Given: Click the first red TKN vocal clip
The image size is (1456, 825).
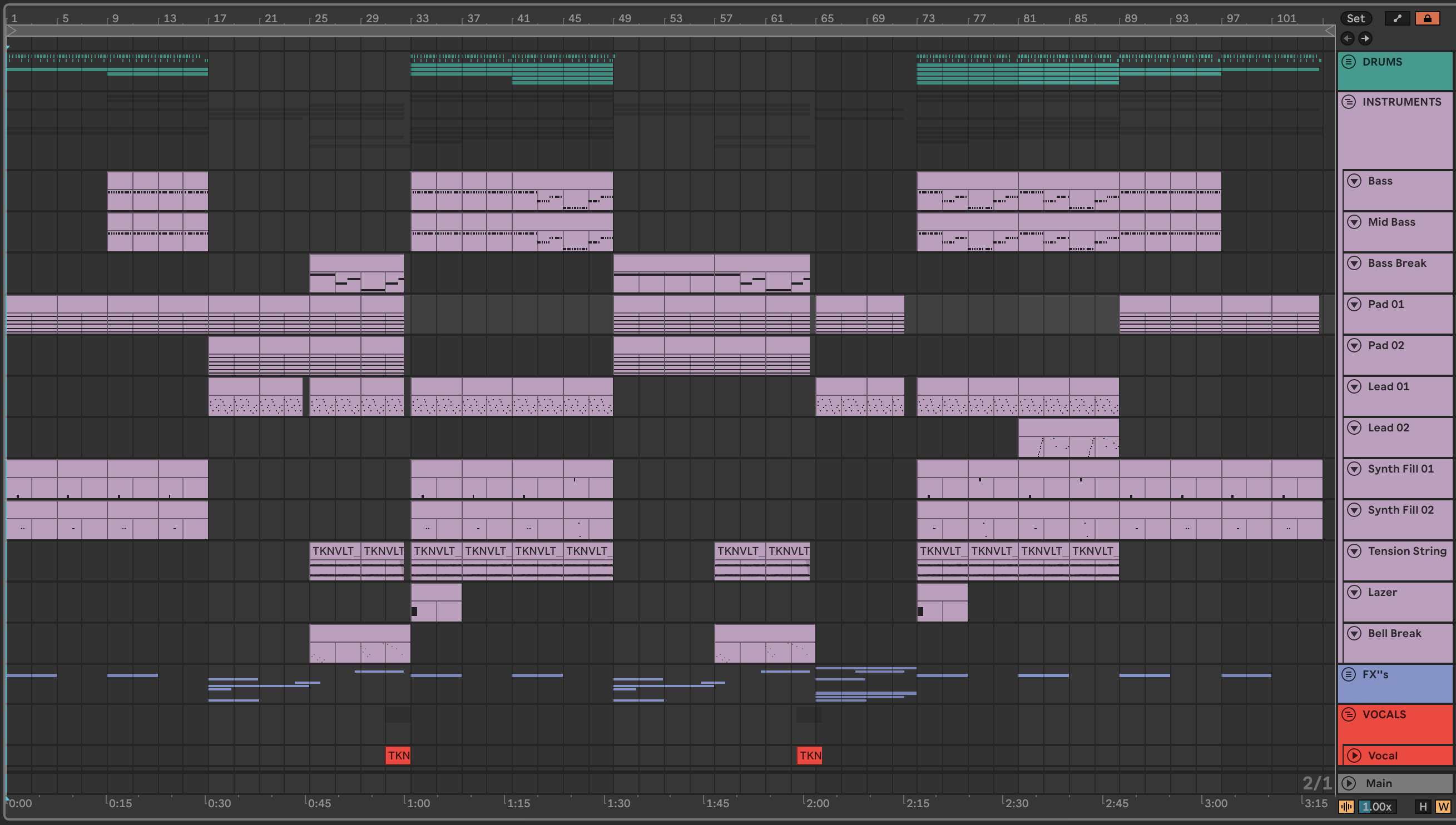Looking at the screenshot, I should 398,756.
